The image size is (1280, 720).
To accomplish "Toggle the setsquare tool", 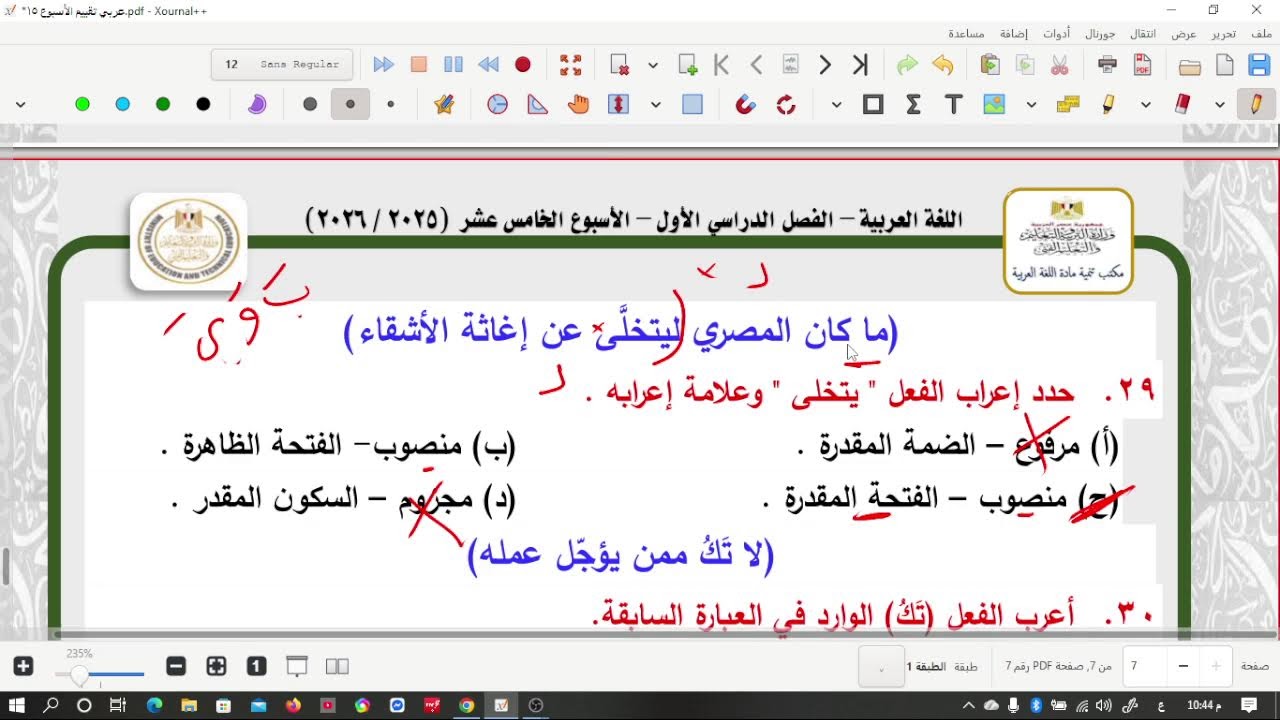I will (538, 104).
